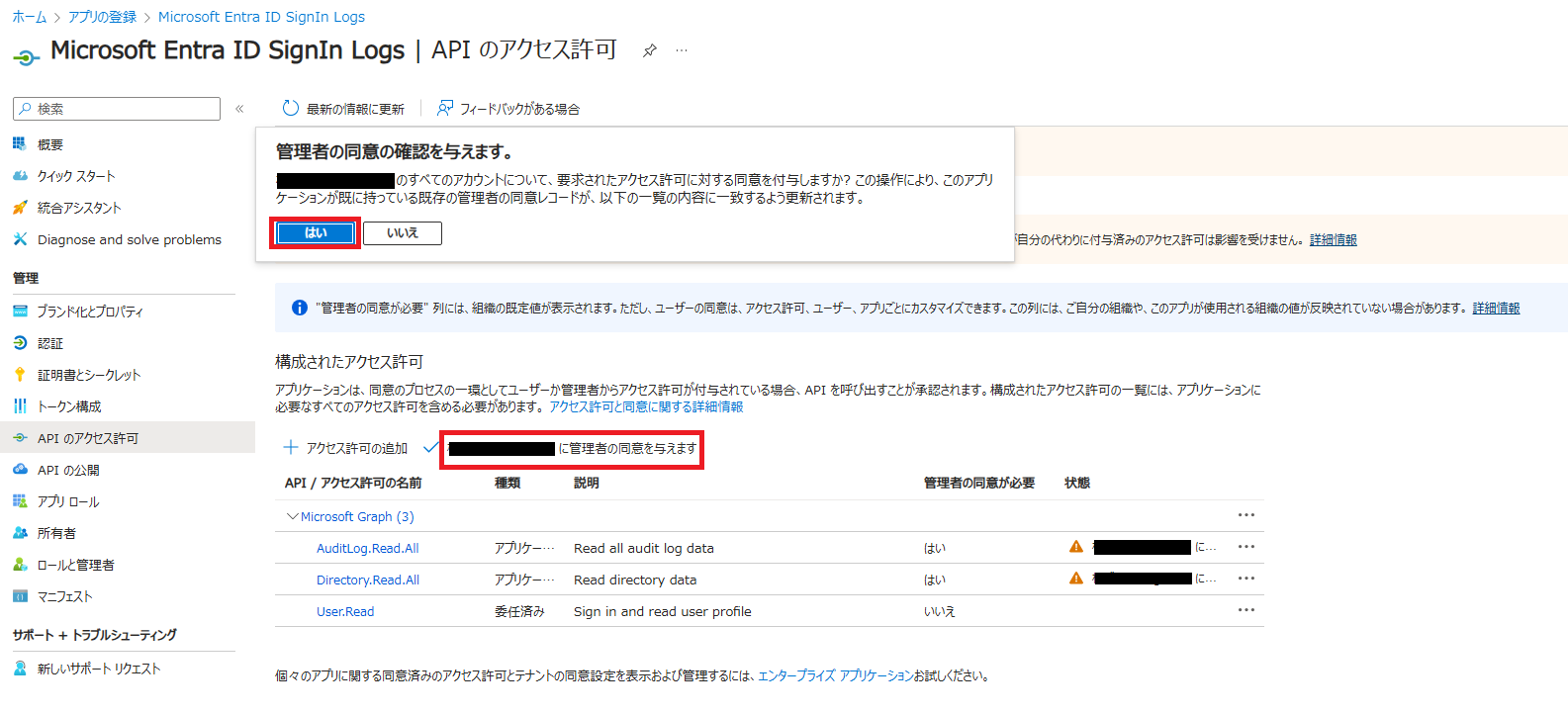This screenshot has height=715, width=1568.
Task: Open ellipsis menu for Directory.Read.All row
Action: (x=1245, y=579)
